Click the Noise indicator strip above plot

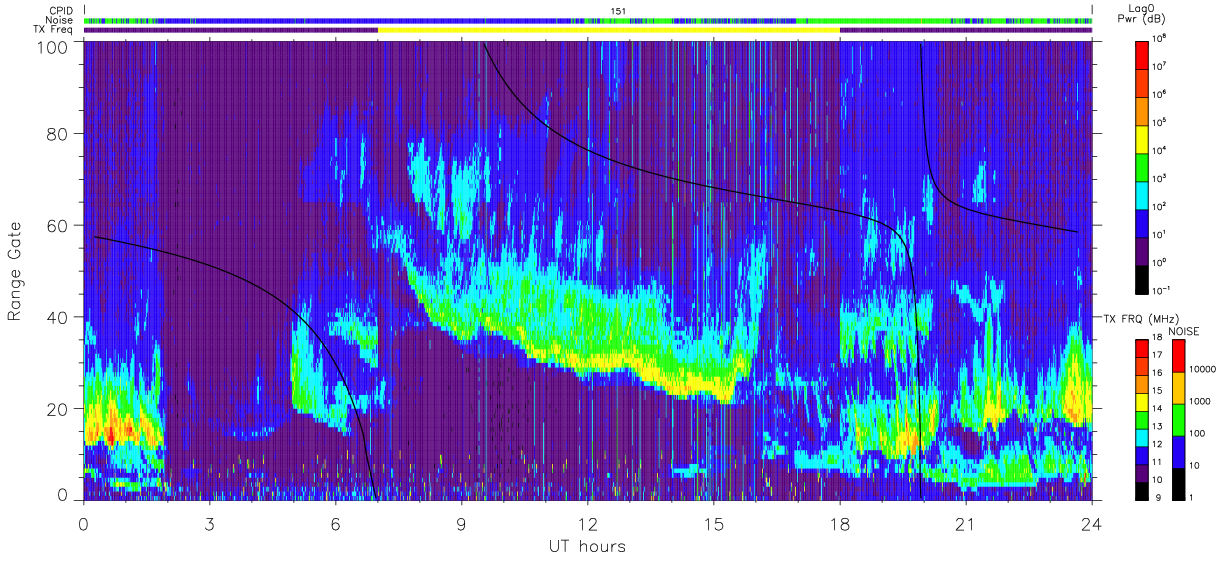pyautogui.click(x=588, y=20)
